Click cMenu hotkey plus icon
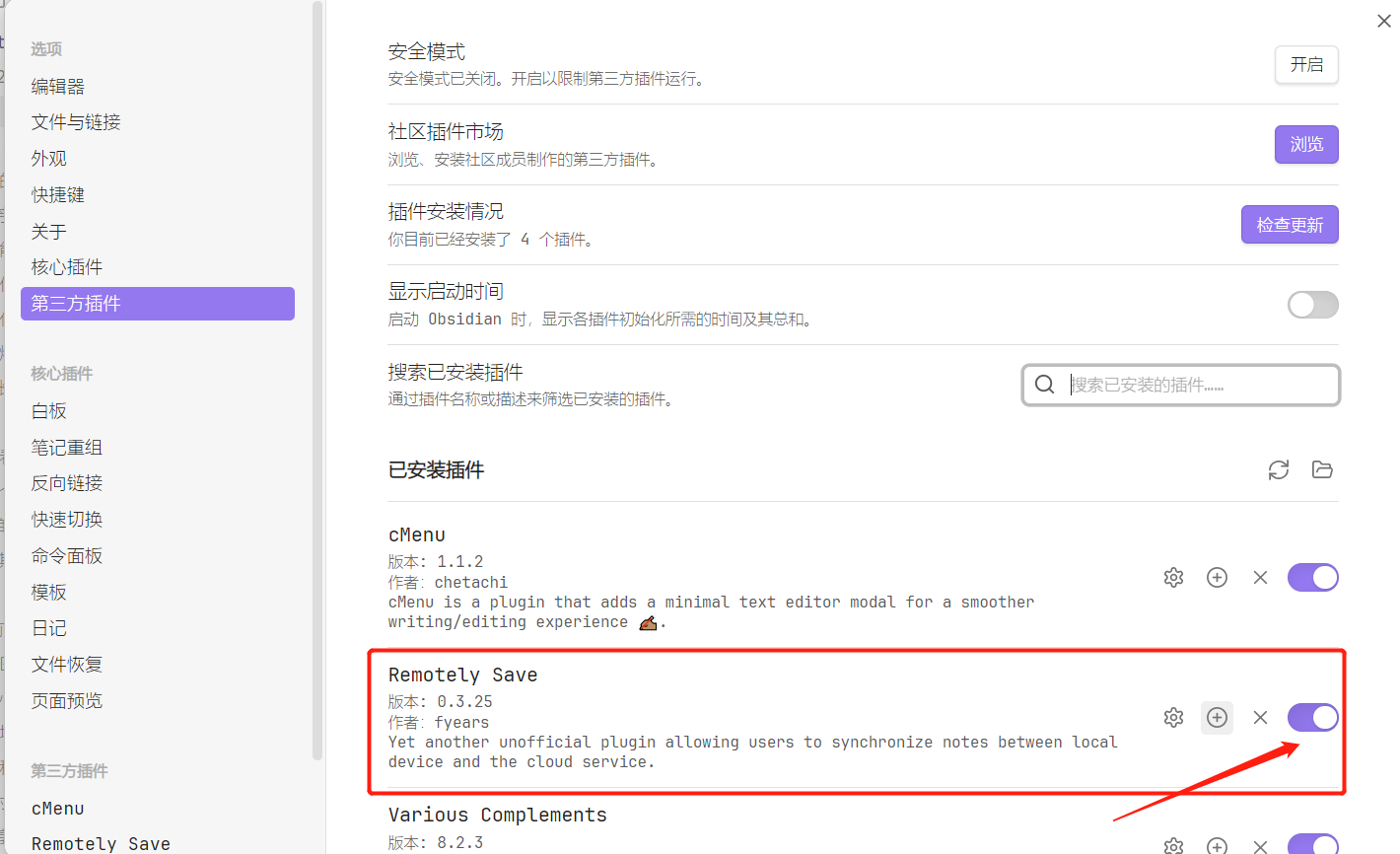The height and width of the screenshot is (854, 1400). [1217, 578]
